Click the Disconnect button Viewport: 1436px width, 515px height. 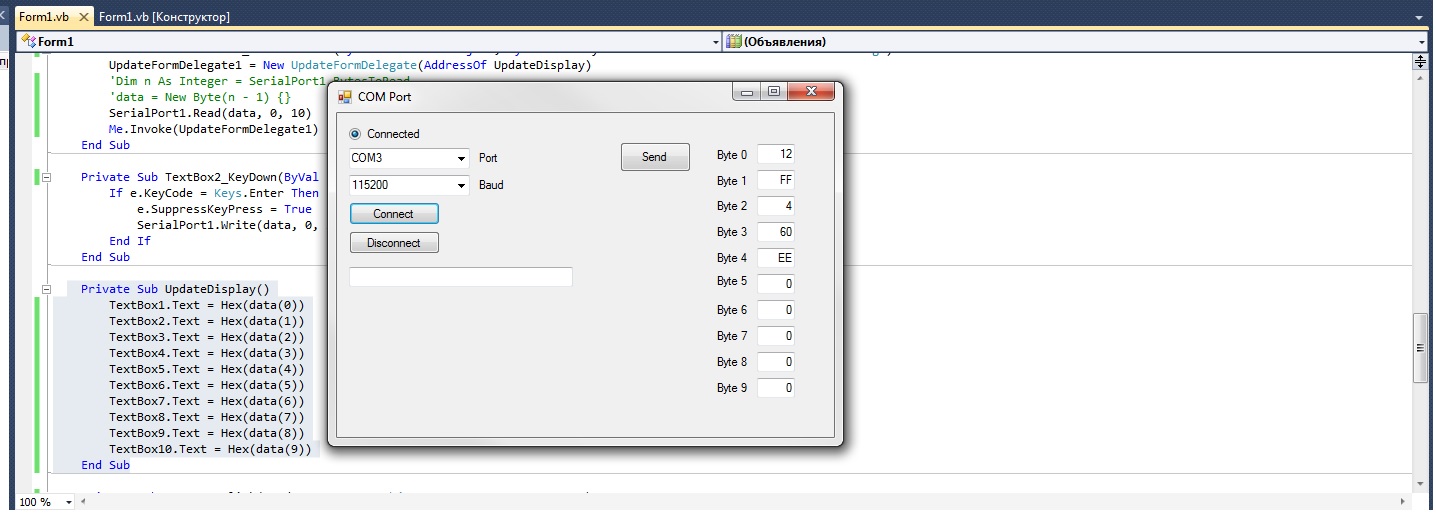point(394,243)
